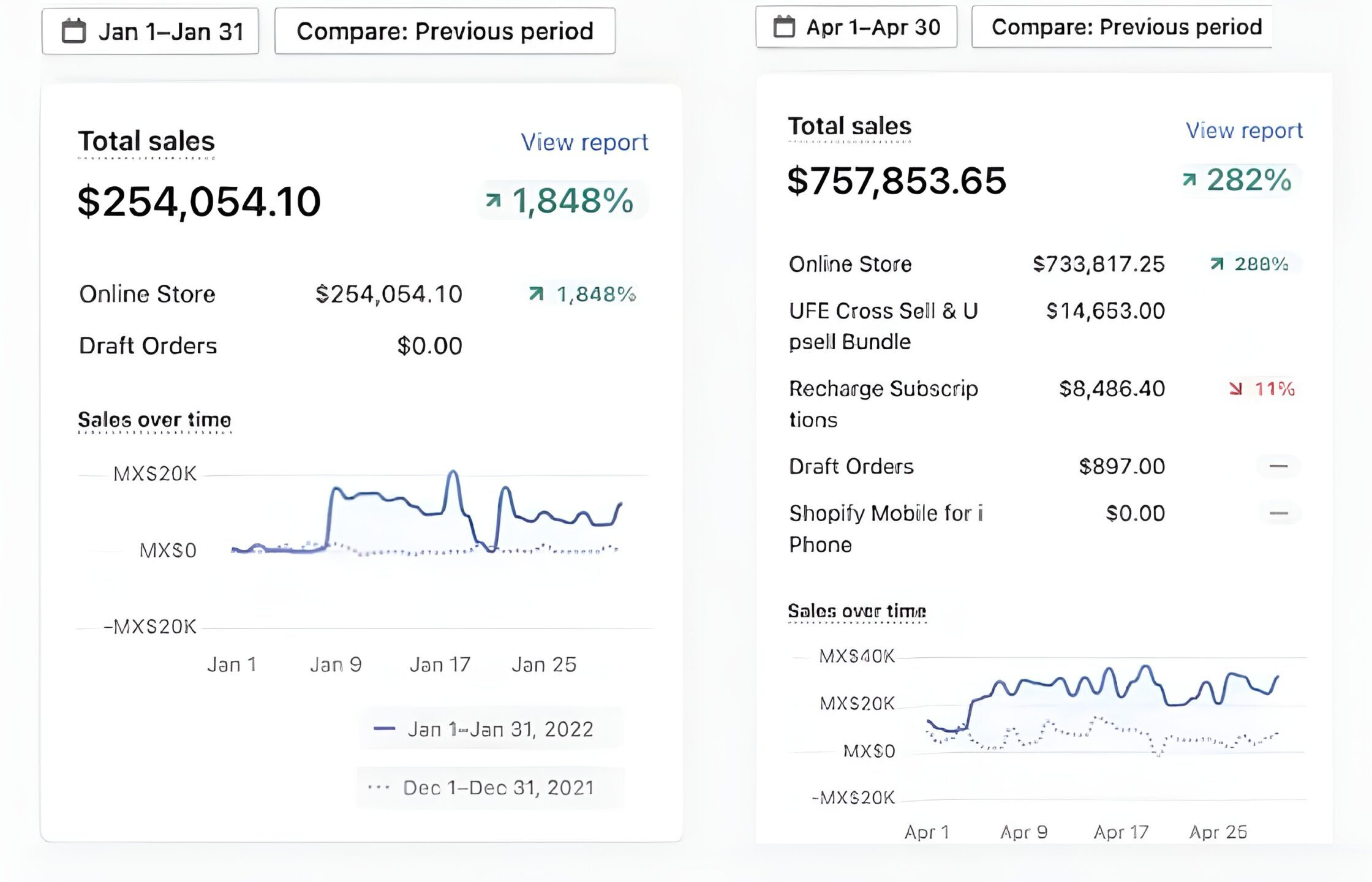The height and width of the screenshot is (882, 1372).
Task: Click dash indicator beside Draft Orders $897.00
Action: click(x=1278, y=466)
